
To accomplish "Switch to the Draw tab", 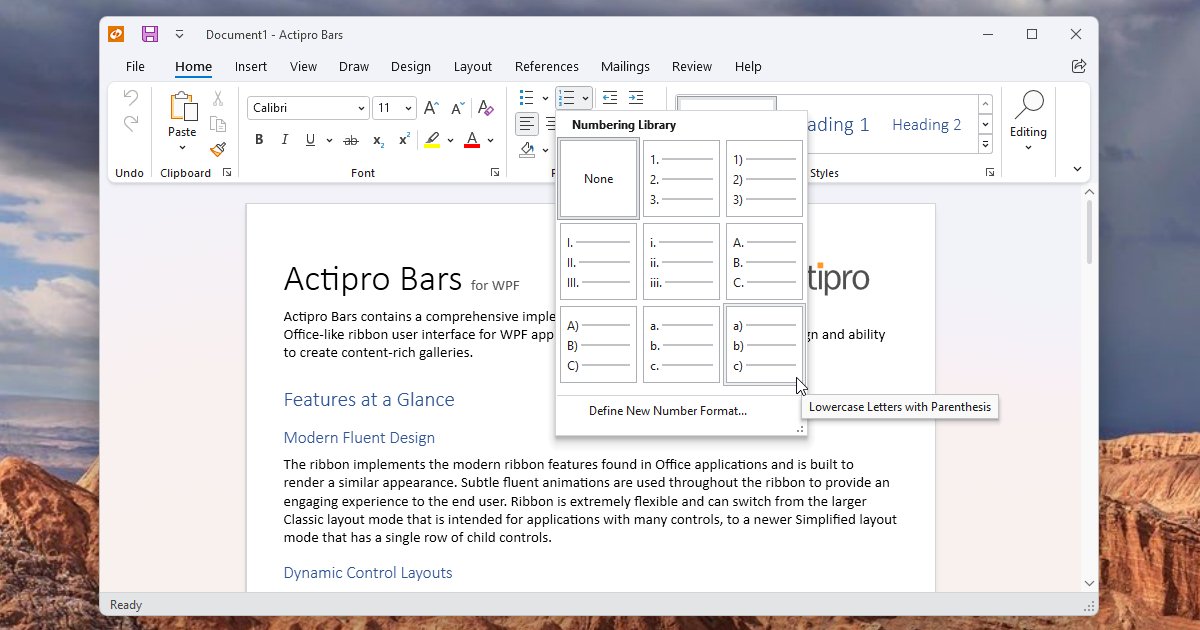I will [354, 66].
